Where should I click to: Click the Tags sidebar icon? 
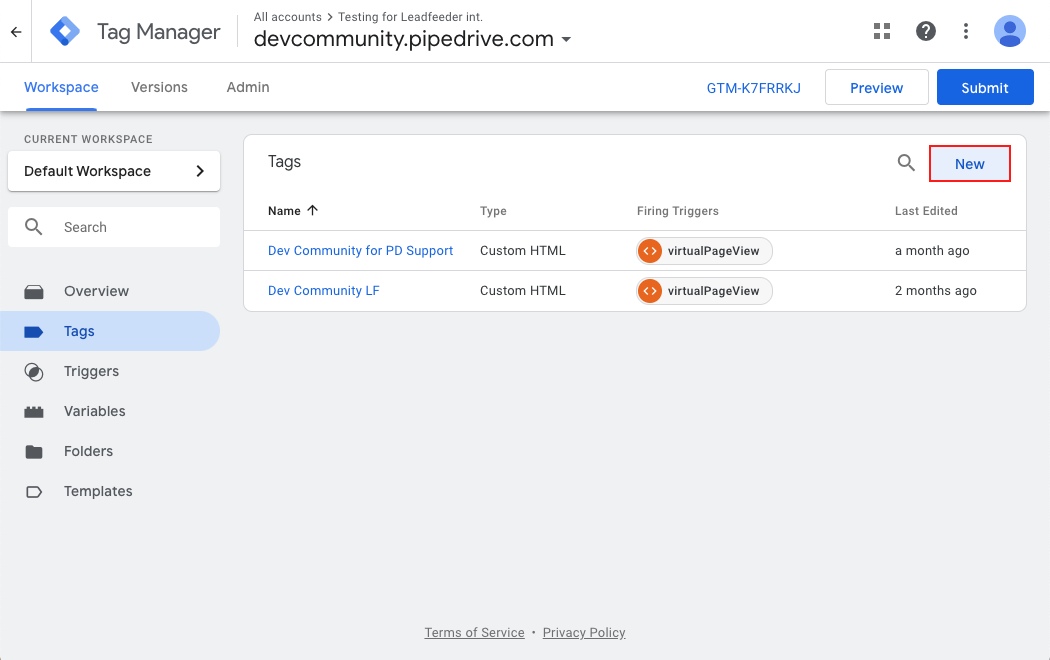pyautogui.click(x=33, y=331)
